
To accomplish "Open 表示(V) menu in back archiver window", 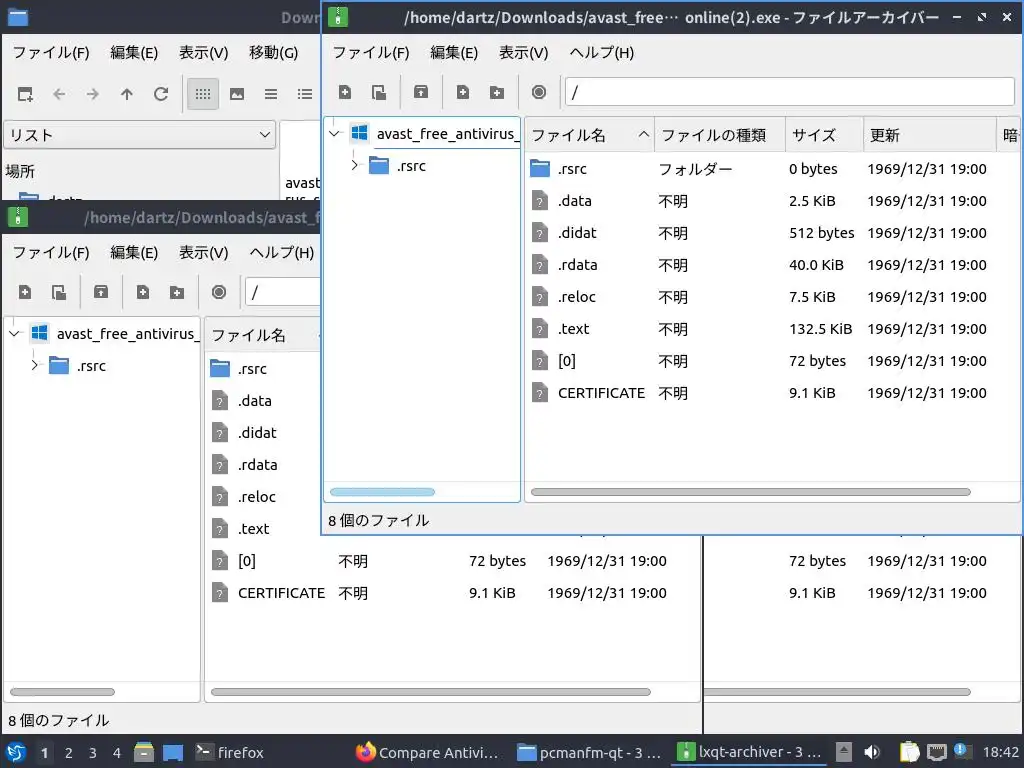I will [204, 252].
